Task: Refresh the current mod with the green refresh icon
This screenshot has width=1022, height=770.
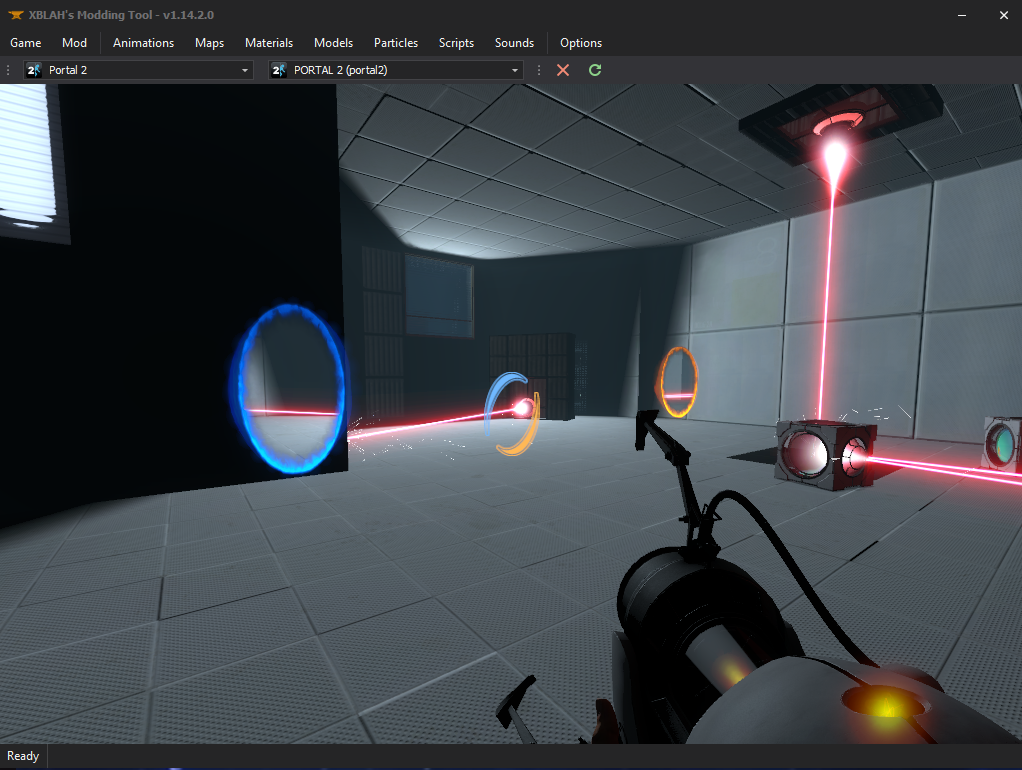Action: pyautogui.click(x=594, y=70)
